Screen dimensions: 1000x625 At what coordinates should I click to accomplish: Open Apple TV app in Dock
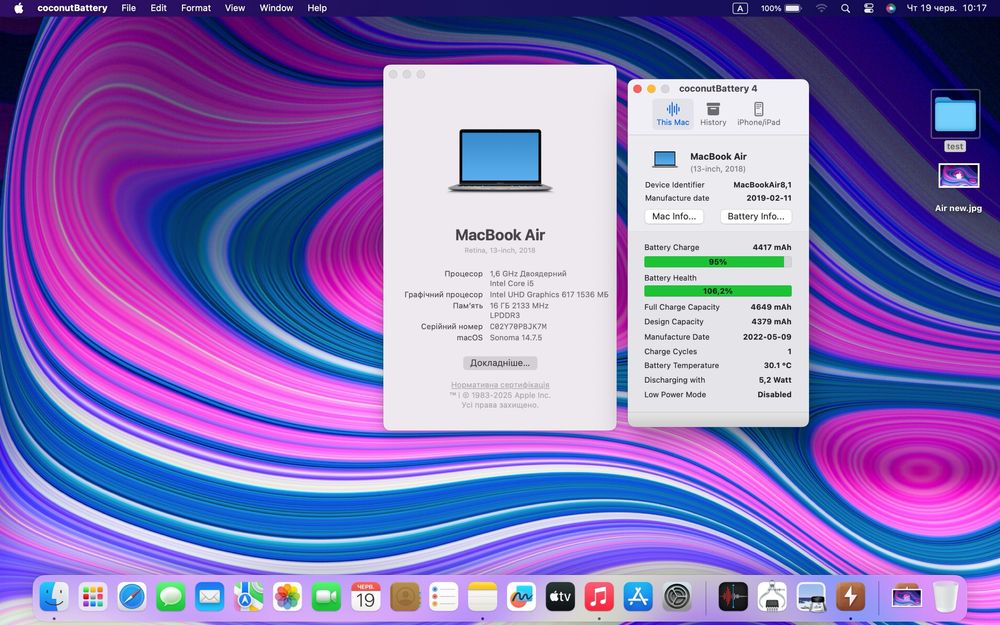[x=560, y=598]
